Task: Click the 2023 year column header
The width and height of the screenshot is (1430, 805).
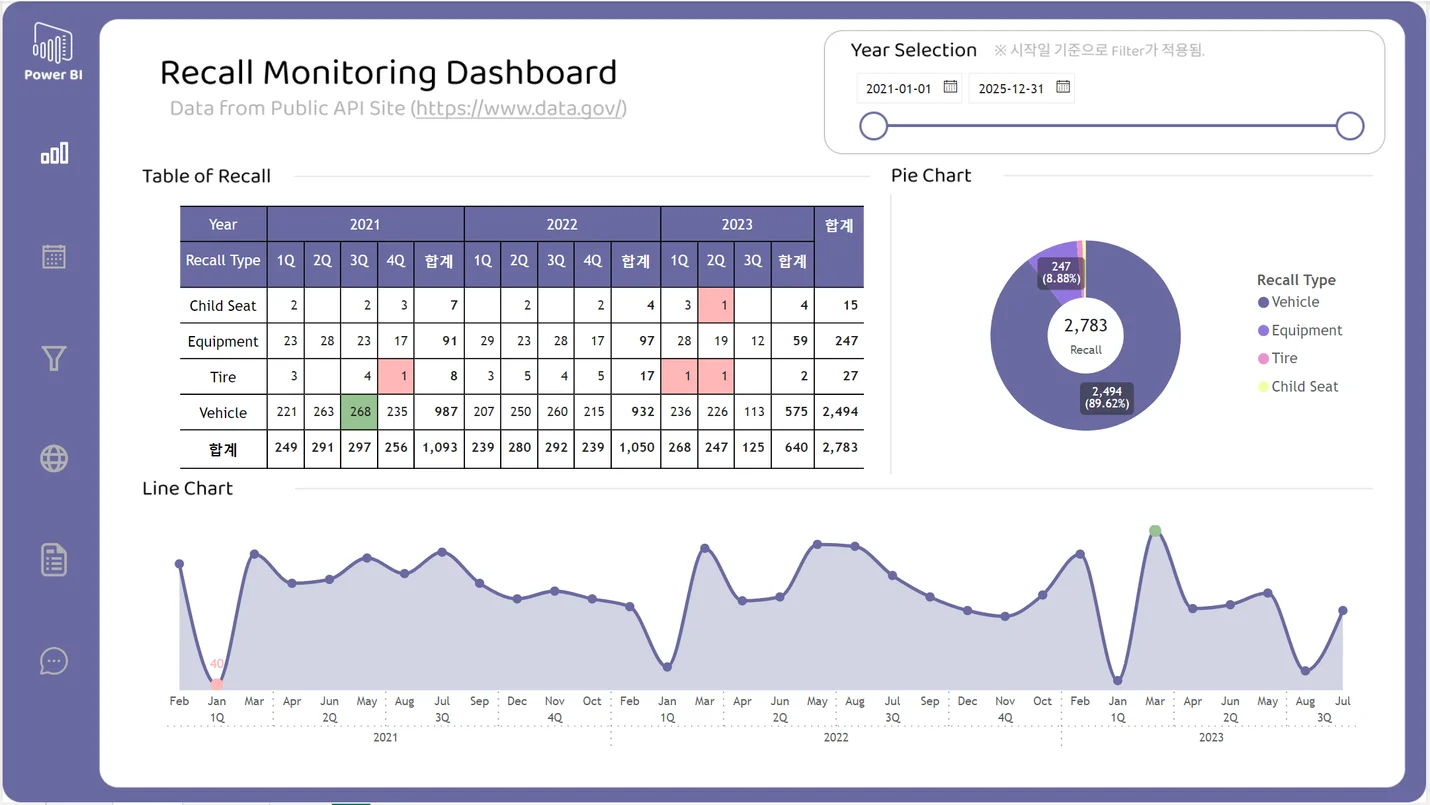Action: point(737,224)
